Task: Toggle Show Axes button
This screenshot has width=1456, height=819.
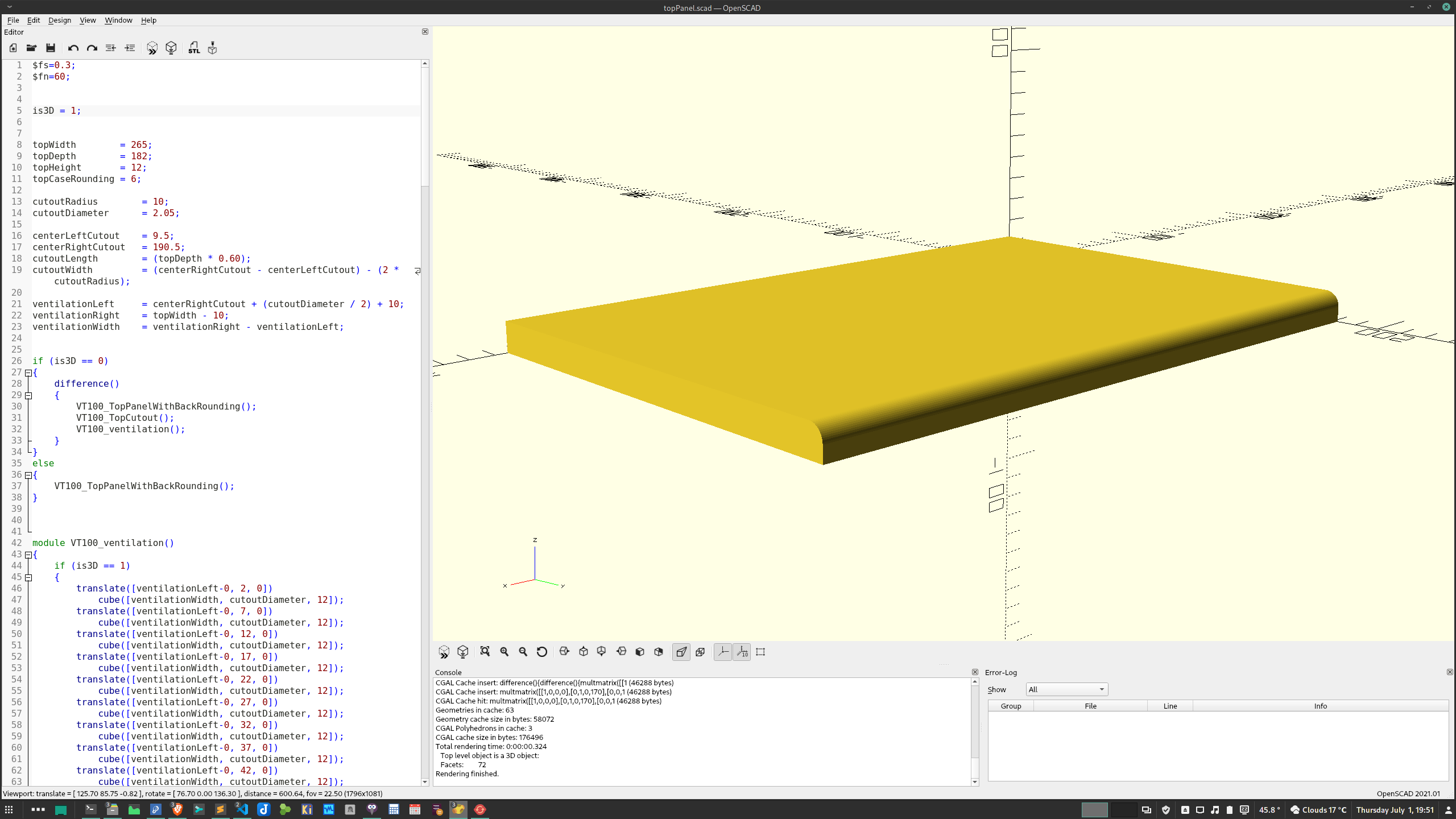Action: click(x=723, y=652)
